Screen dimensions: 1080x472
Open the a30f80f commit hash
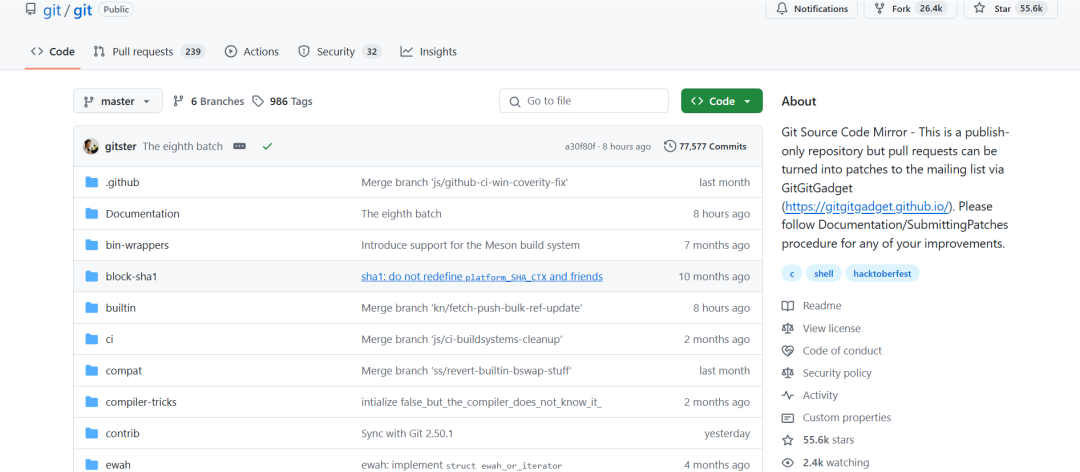(581, 147)
